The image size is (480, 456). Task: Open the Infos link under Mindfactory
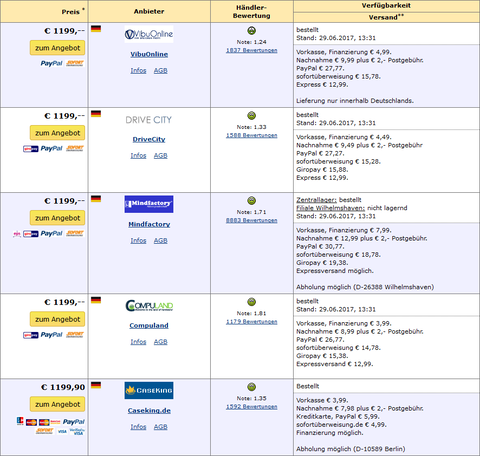138,241
